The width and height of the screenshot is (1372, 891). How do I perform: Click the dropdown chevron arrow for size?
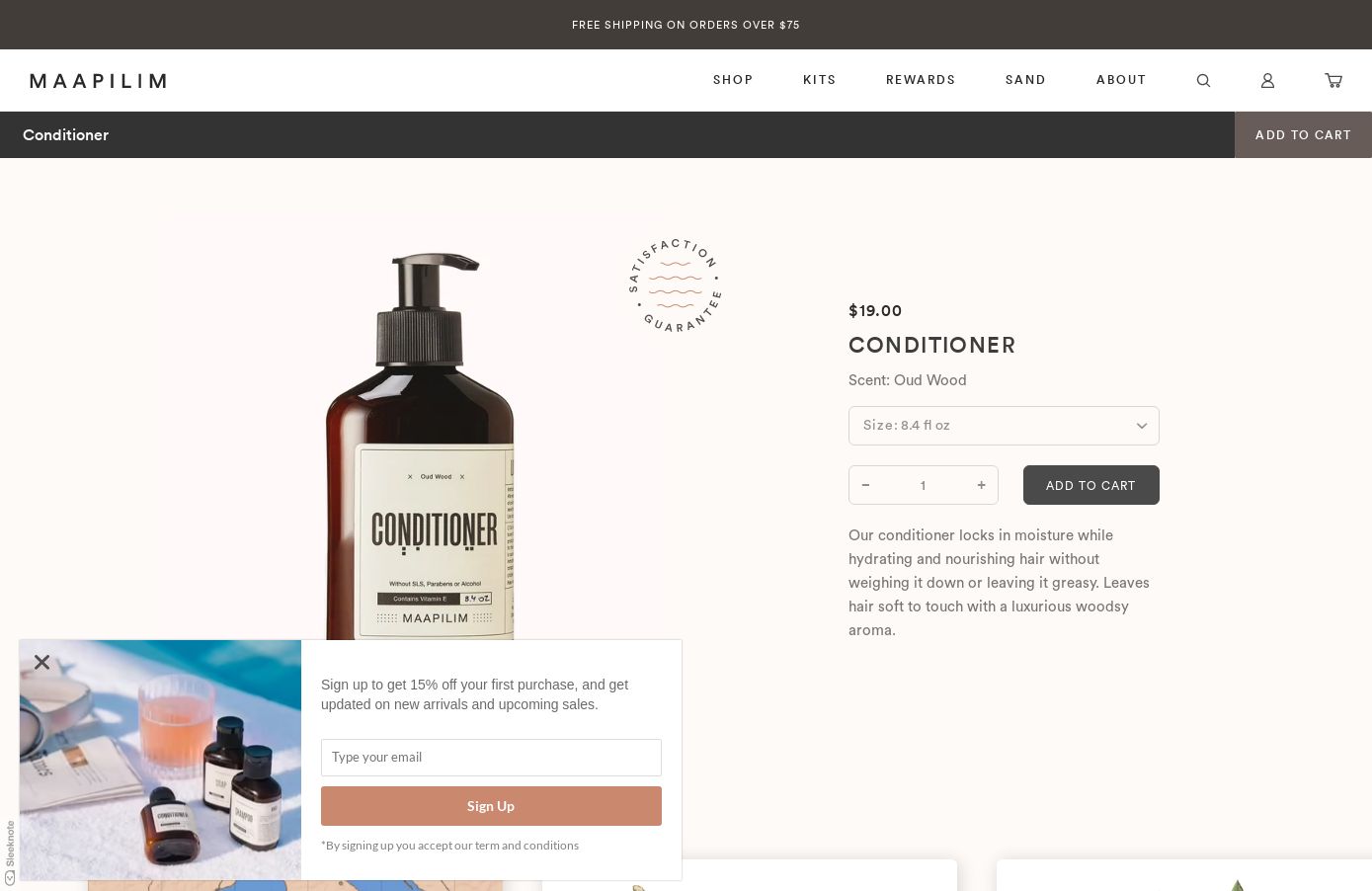tap(1142, 426)
